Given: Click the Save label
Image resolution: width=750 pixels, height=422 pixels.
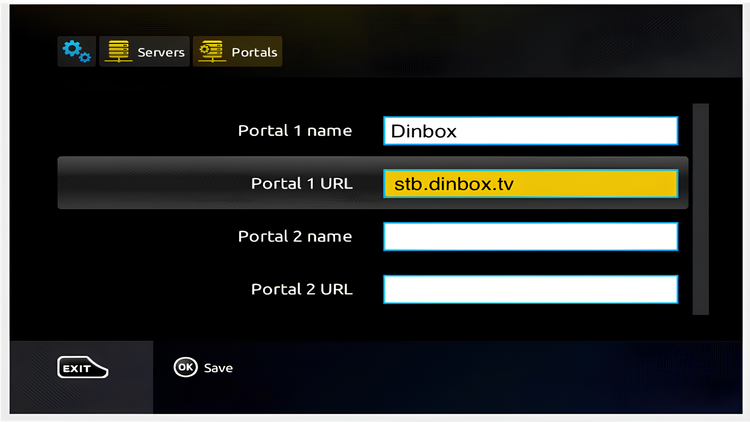Looking at the screenshot, I should 218,368.
